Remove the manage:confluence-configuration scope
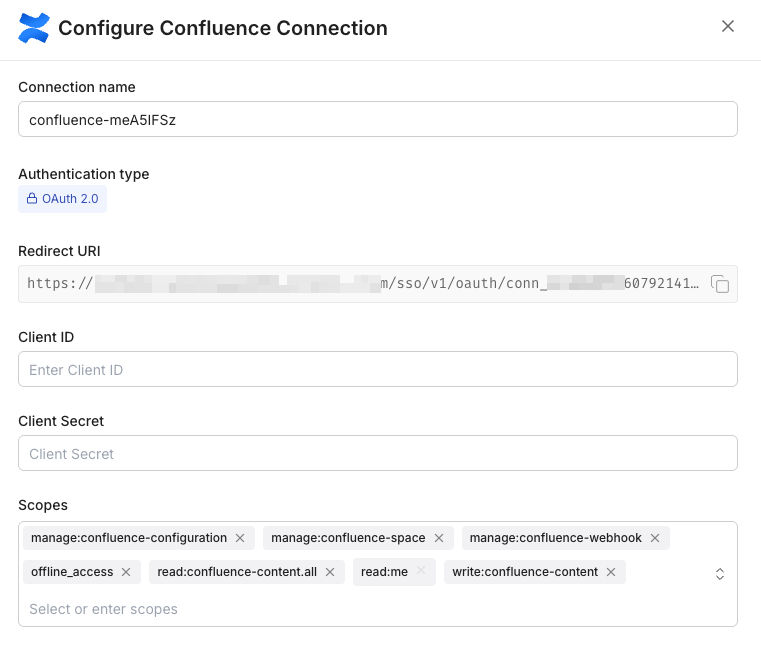This screenshot has height=667, width=761. click(x=240, y=538)
